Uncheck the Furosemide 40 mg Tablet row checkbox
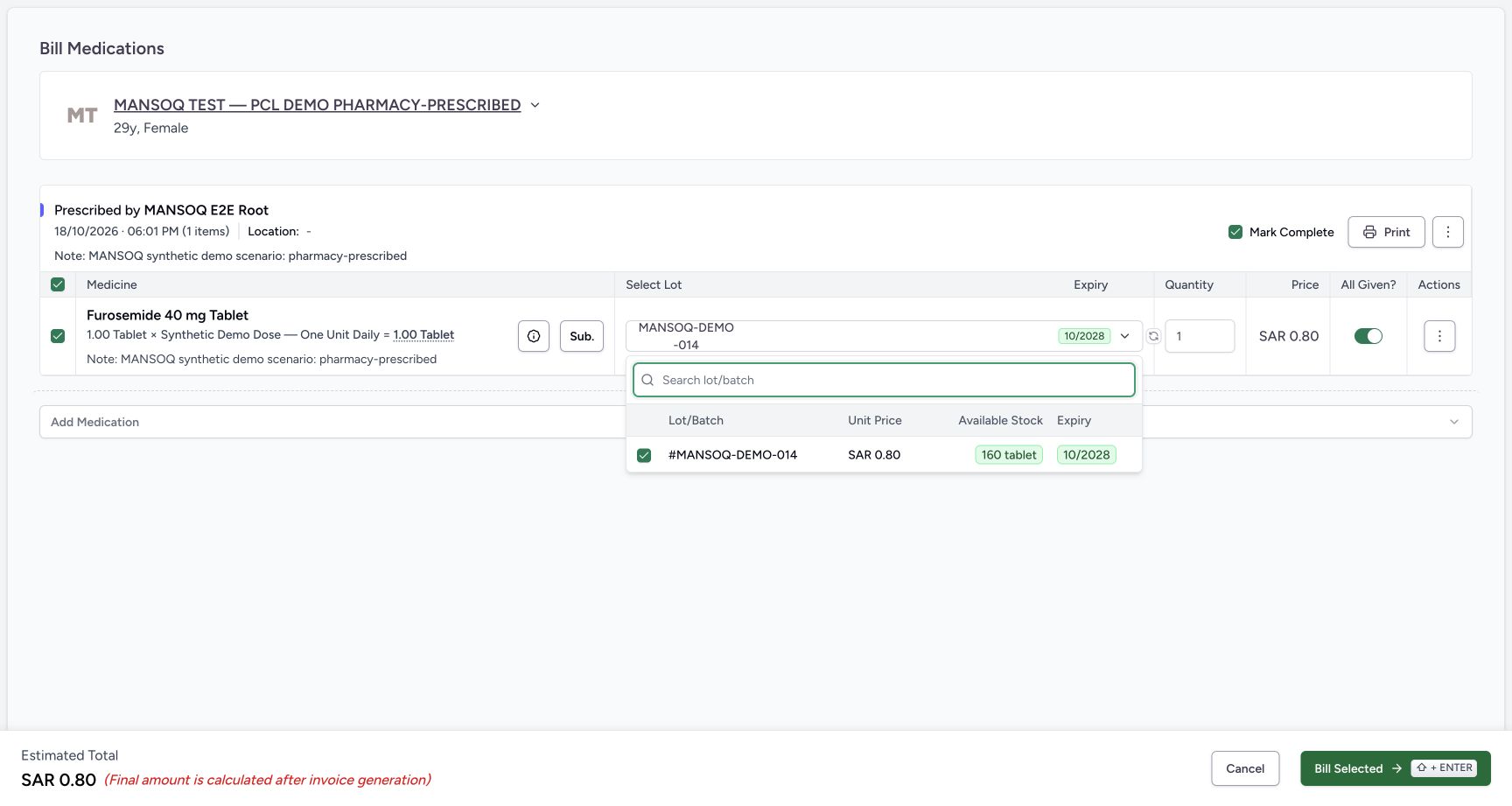This screenshot has width=1512, height=806. pos(58,336)
